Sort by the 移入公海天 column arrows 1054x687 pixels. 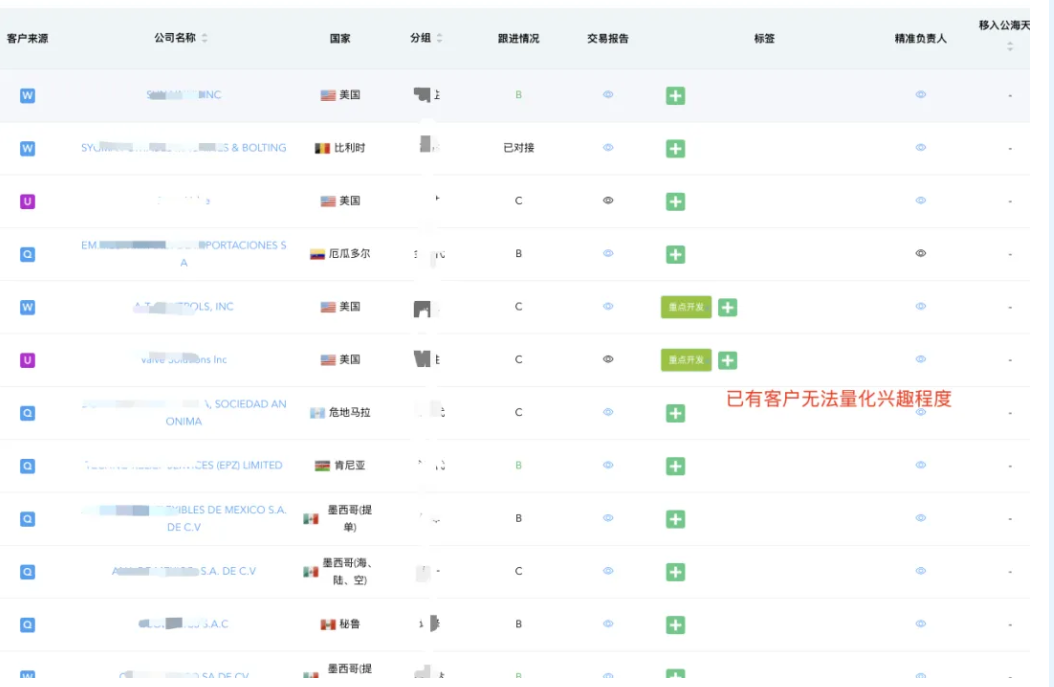pyautogui.click(x=1009, y=46)
